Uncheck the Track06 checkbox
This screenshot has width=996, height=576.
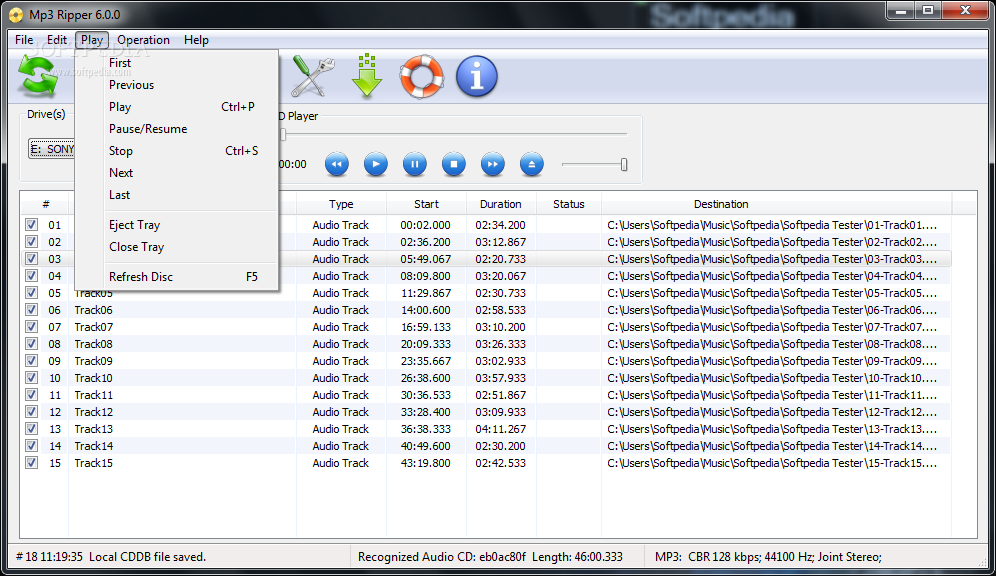pyautogui.click(x=31, y=310)
